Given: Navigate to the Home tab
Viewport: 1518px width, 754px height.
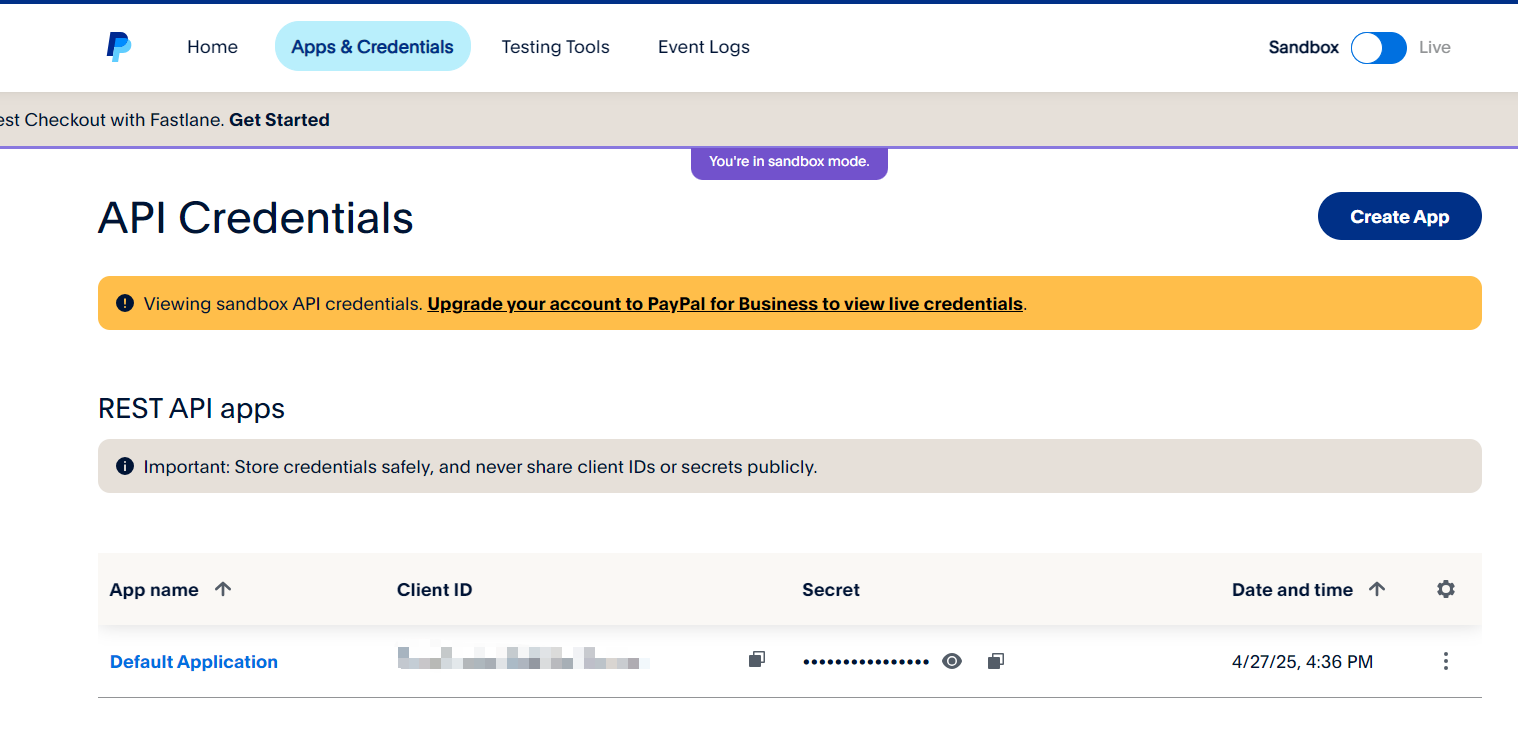Looking at the screenshot, I should 212,46.
